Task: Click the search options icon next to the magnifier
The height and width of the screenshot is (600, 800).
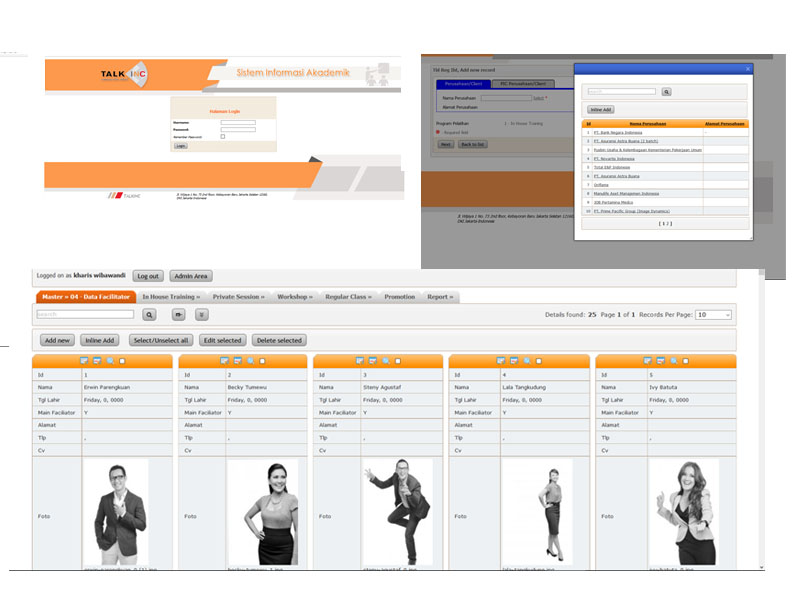Action: 179,314
